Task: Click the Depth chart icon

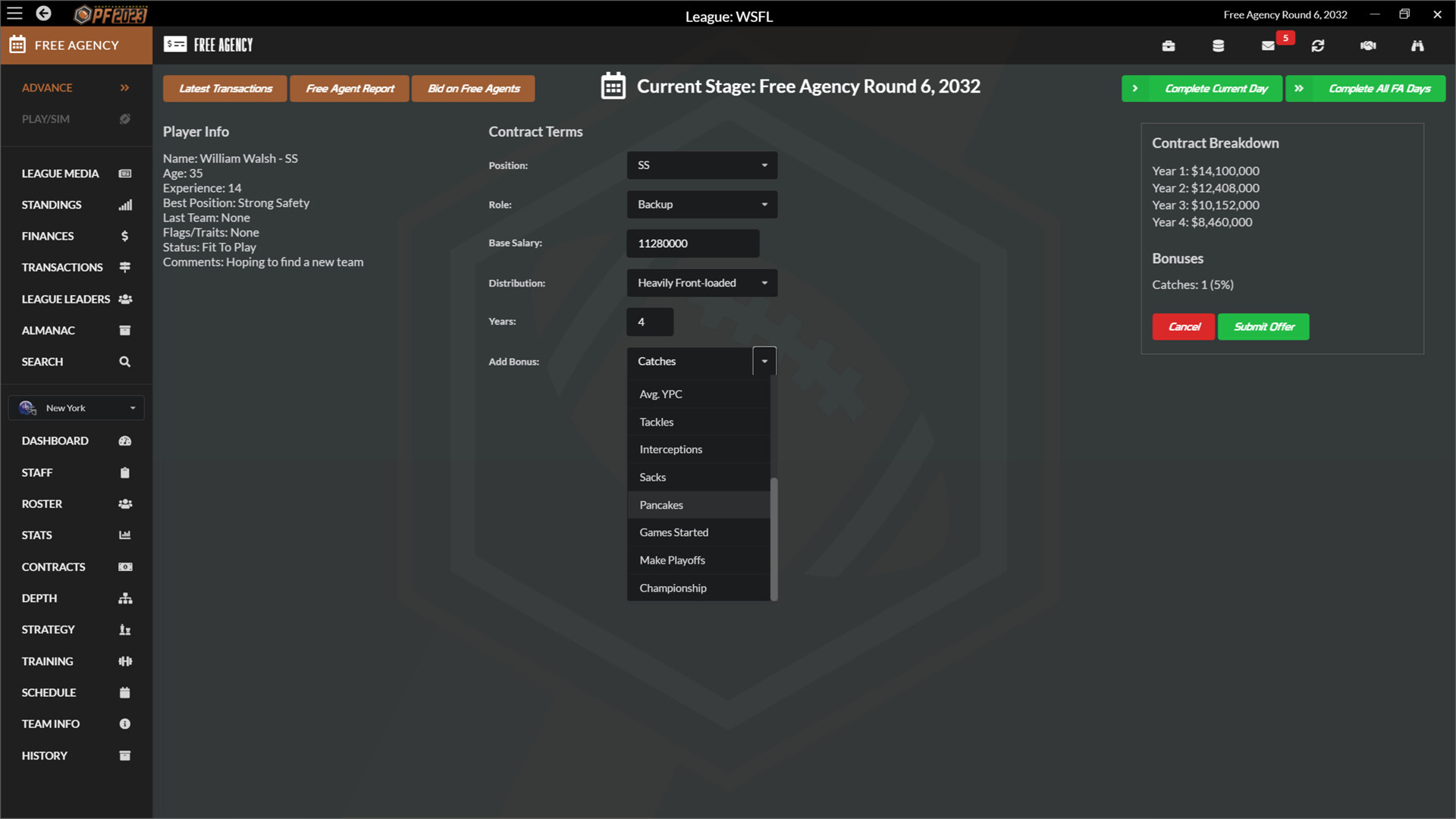Action: point(125,598)
